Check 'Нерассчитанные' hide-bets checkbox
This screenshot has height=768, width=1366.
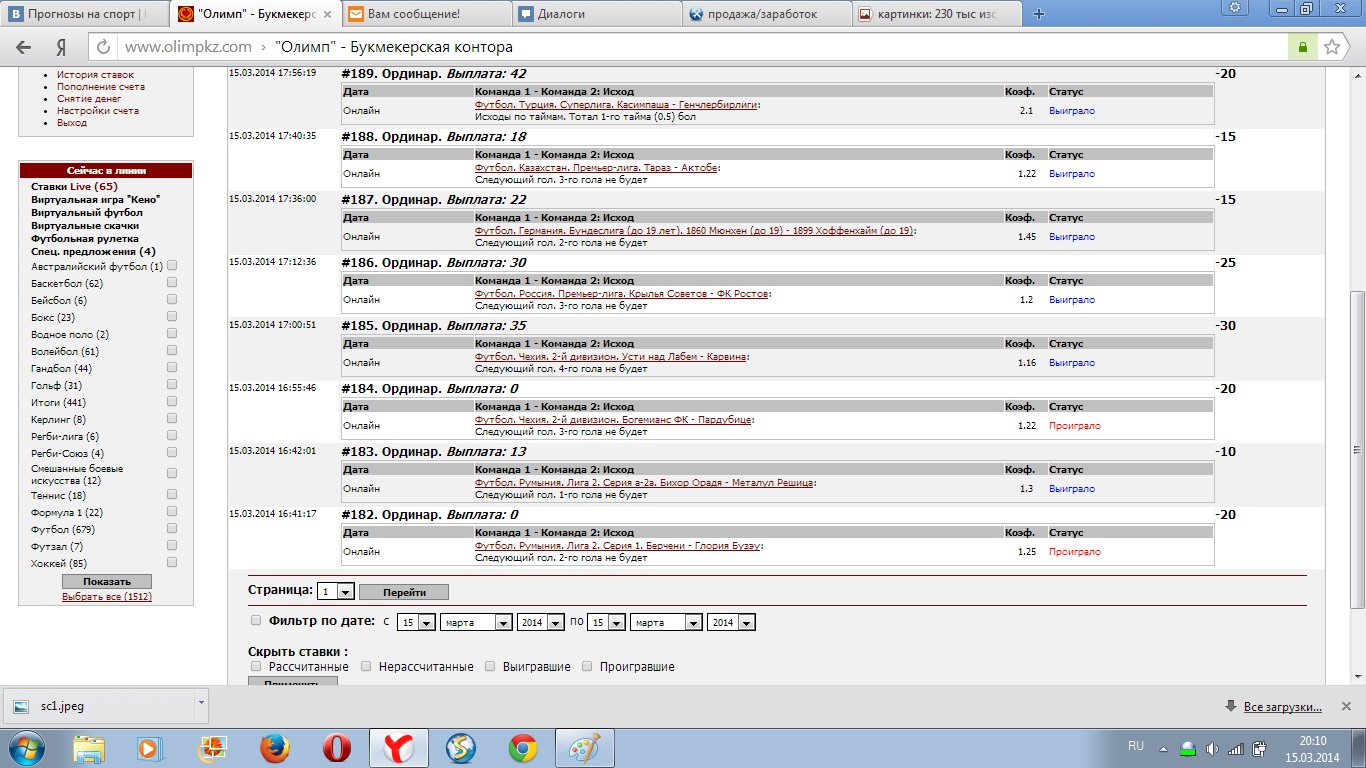pos(366,666)
